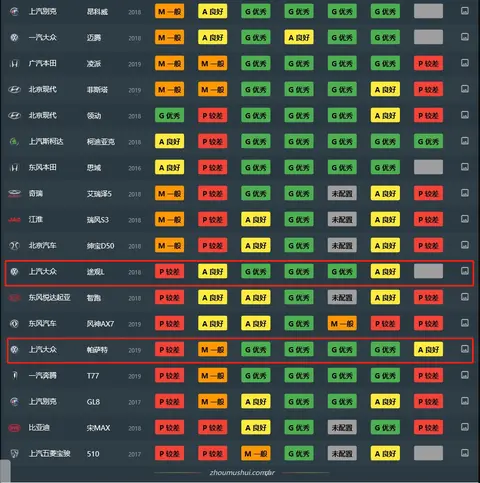Click the green G 优秀 badge in the 领动 row's first column
Screen dimensions: 480x483
coord(169,115)
